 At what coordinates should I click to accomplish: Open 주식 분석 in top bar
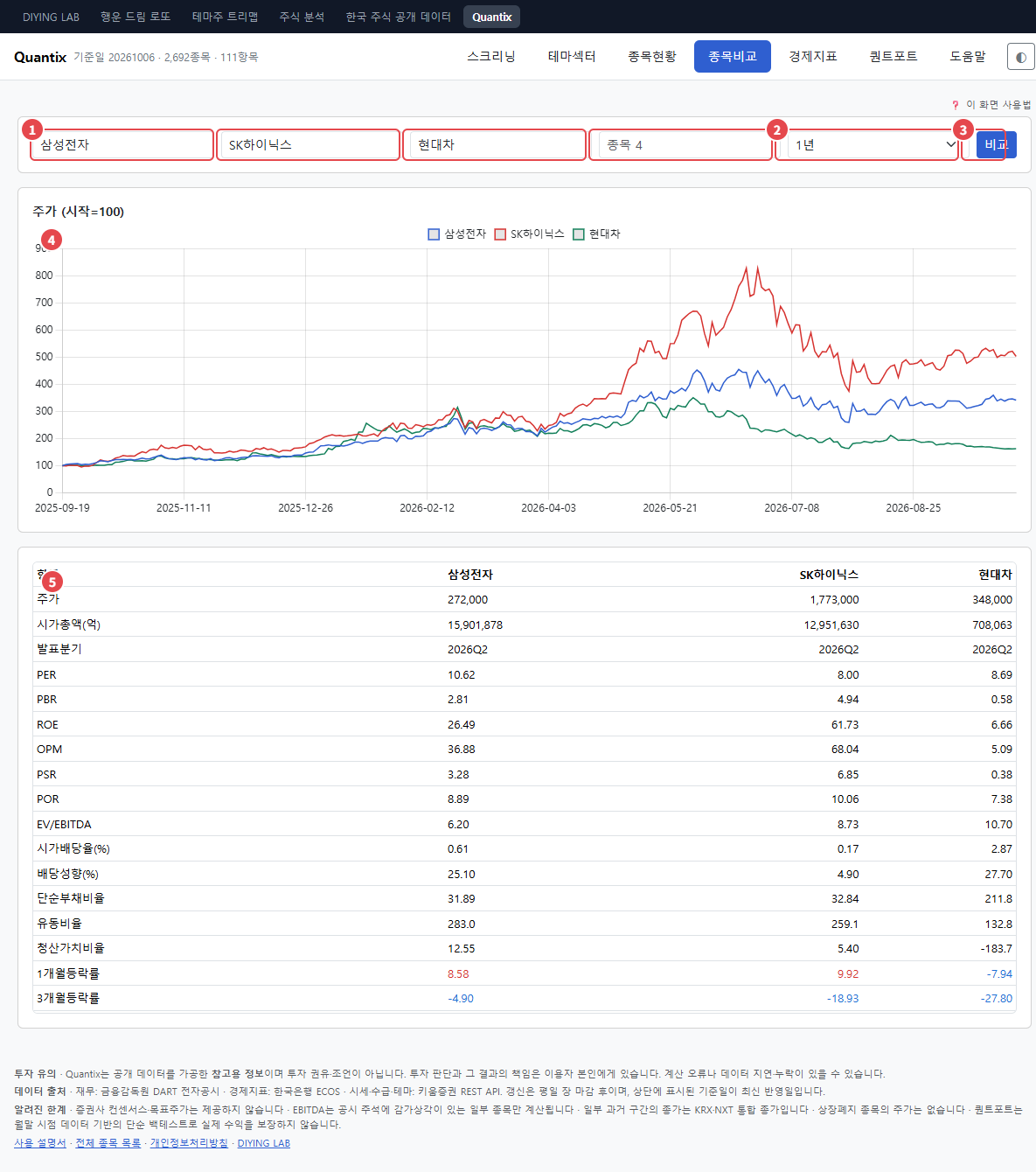(x=302, y=17)
